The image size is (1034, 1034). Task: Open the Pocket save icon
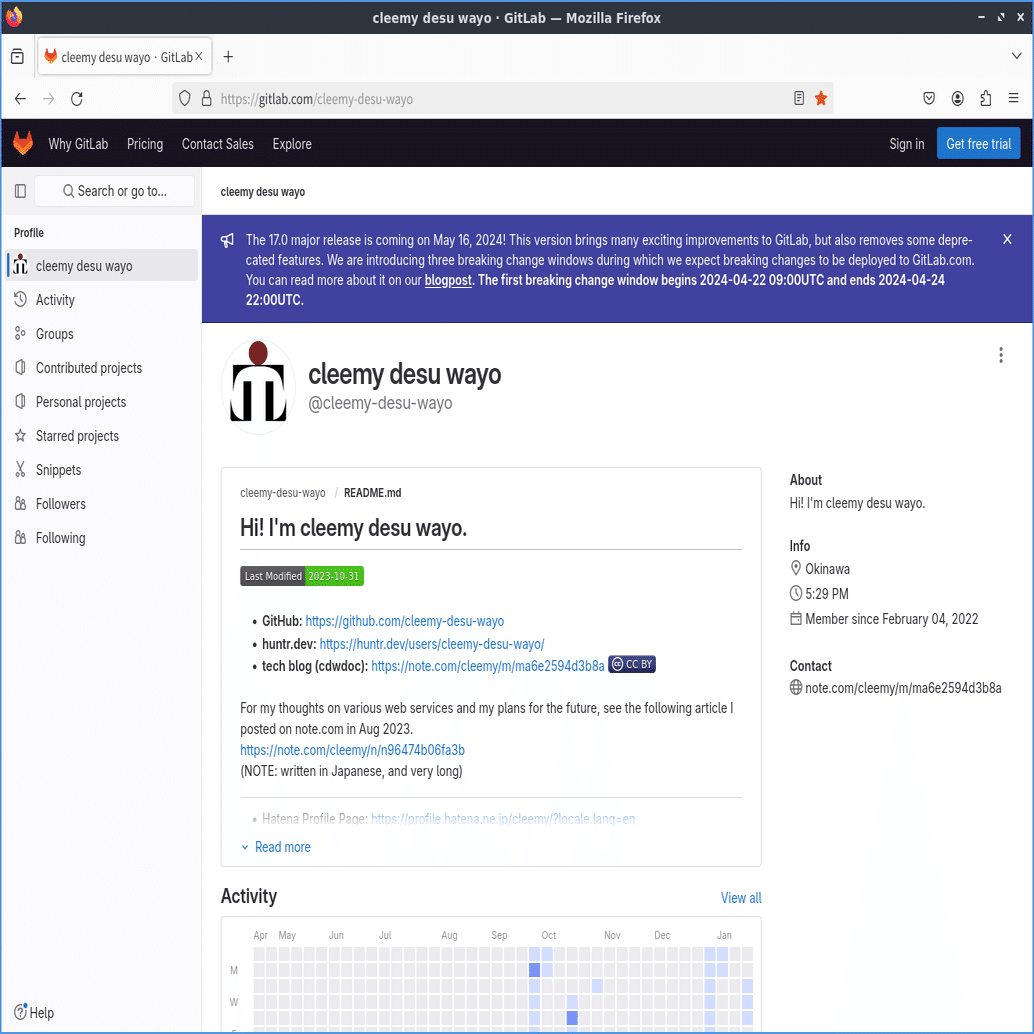pos(929,99)
